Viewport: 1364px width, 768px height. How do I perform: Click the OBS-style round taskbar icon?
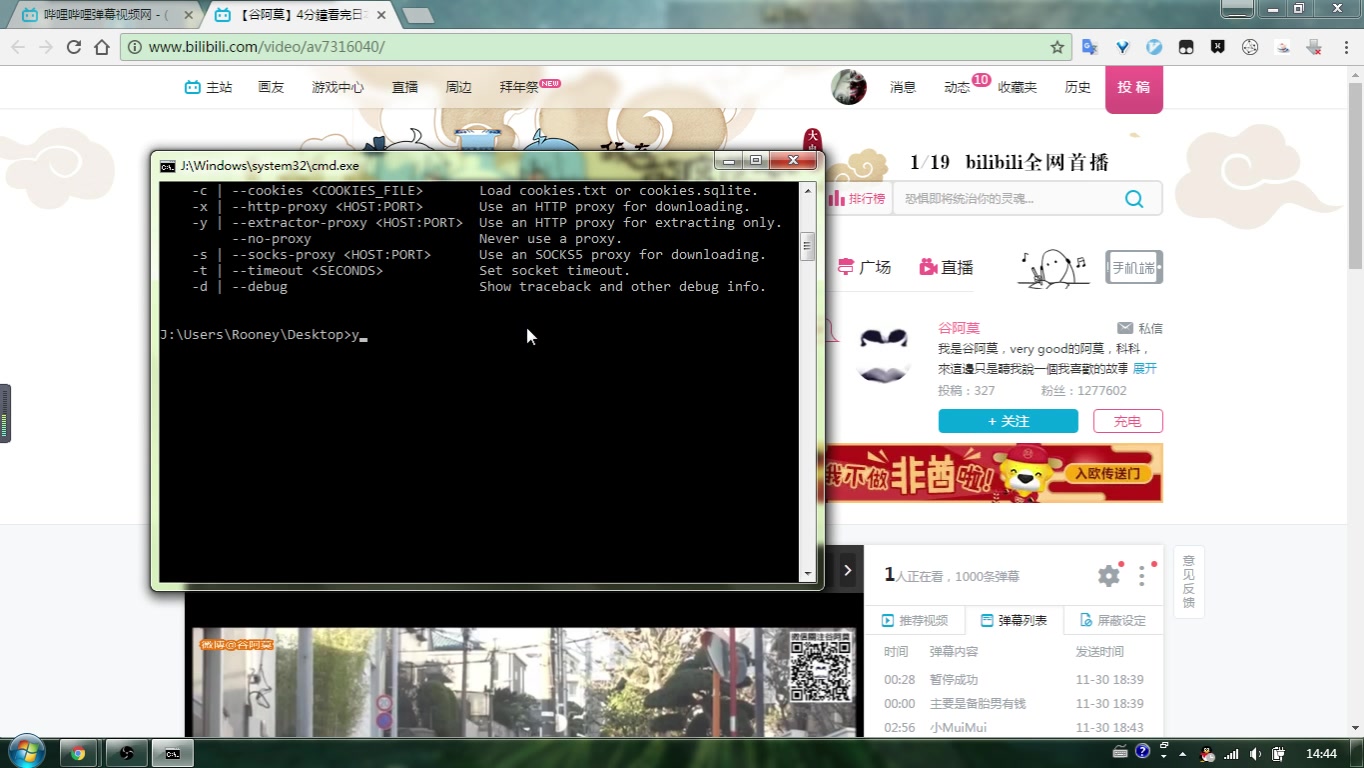click(x=126, y=753)
